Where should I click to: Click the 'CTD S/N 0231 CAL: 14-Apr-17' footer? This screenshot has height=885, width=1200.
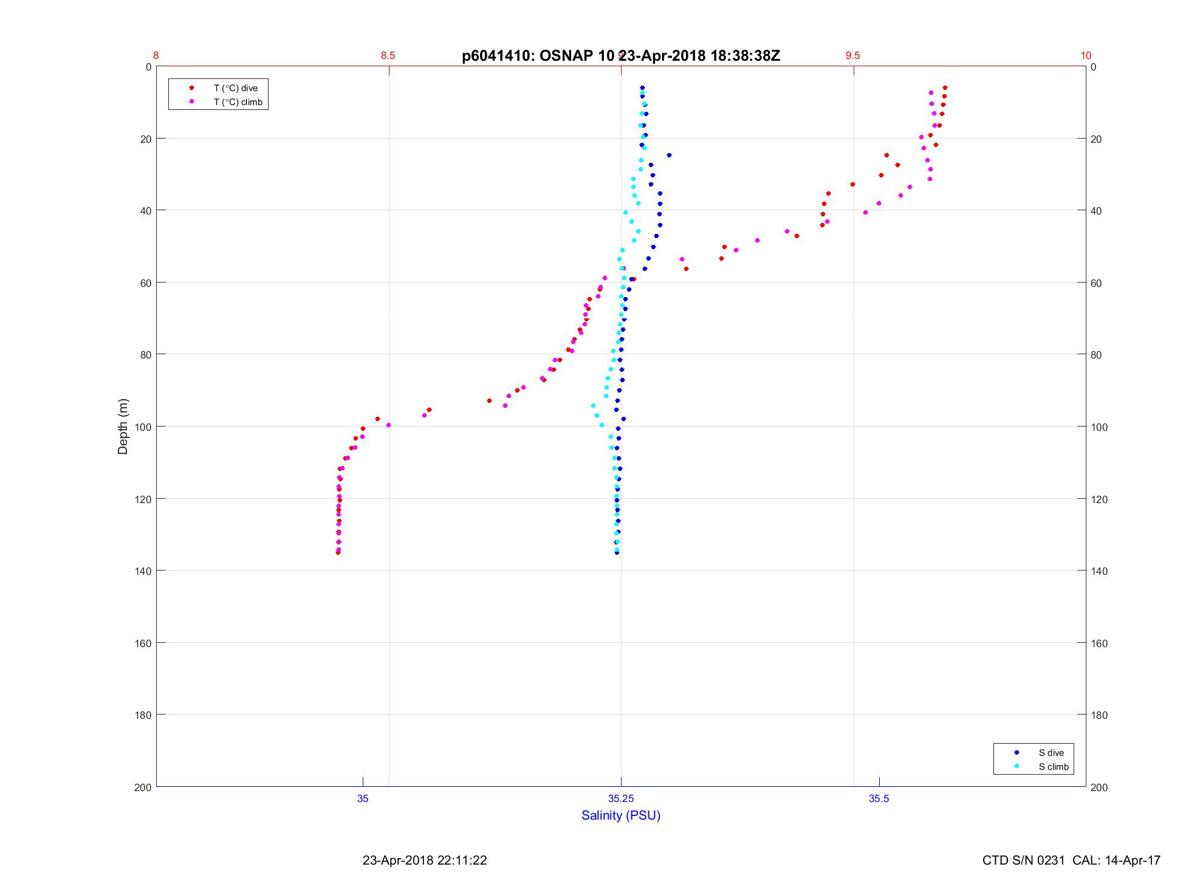coord(1072,860)
